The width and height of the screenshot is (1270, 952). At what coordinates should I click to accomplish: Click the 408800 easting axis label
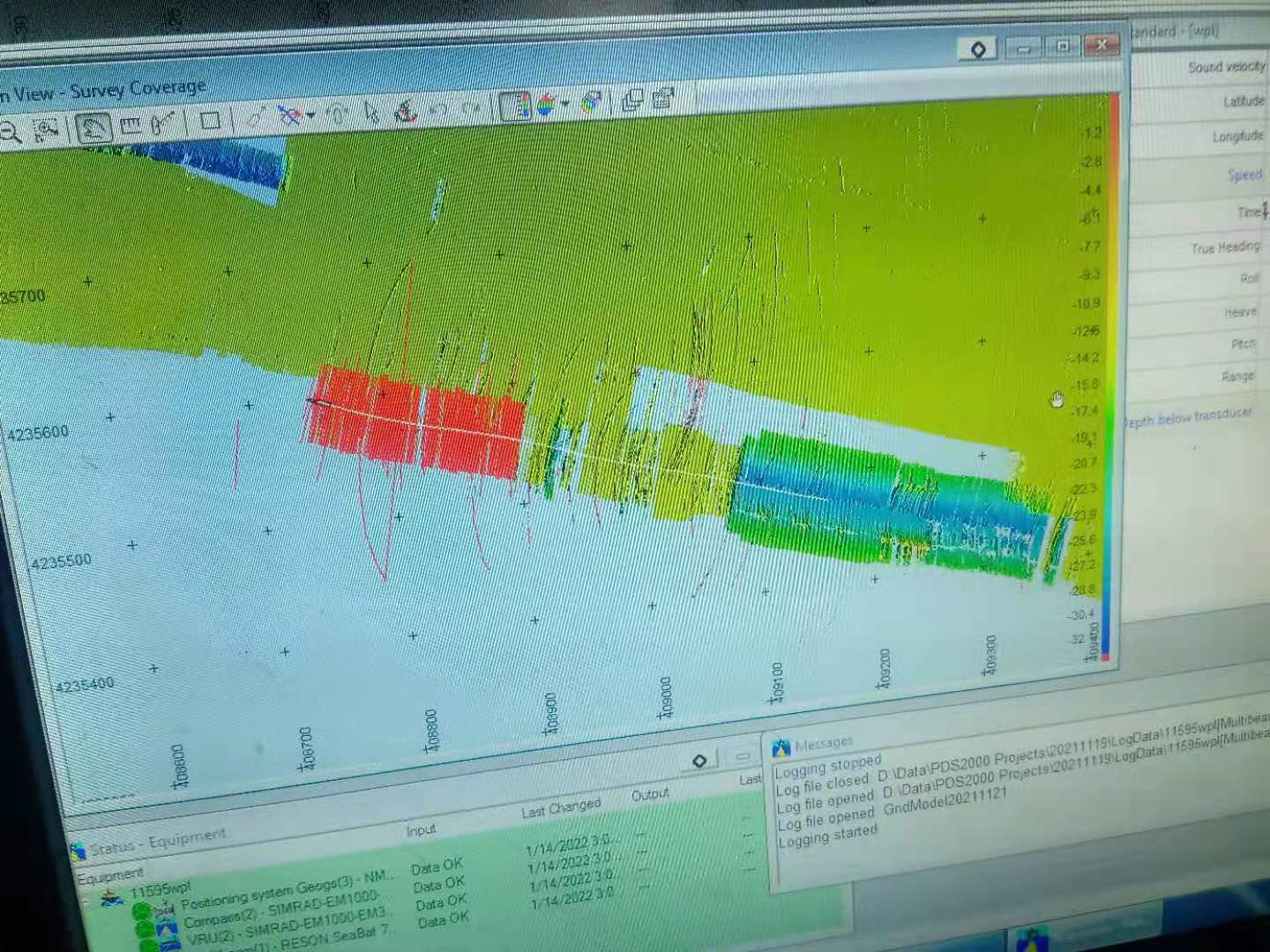point(430,731)
